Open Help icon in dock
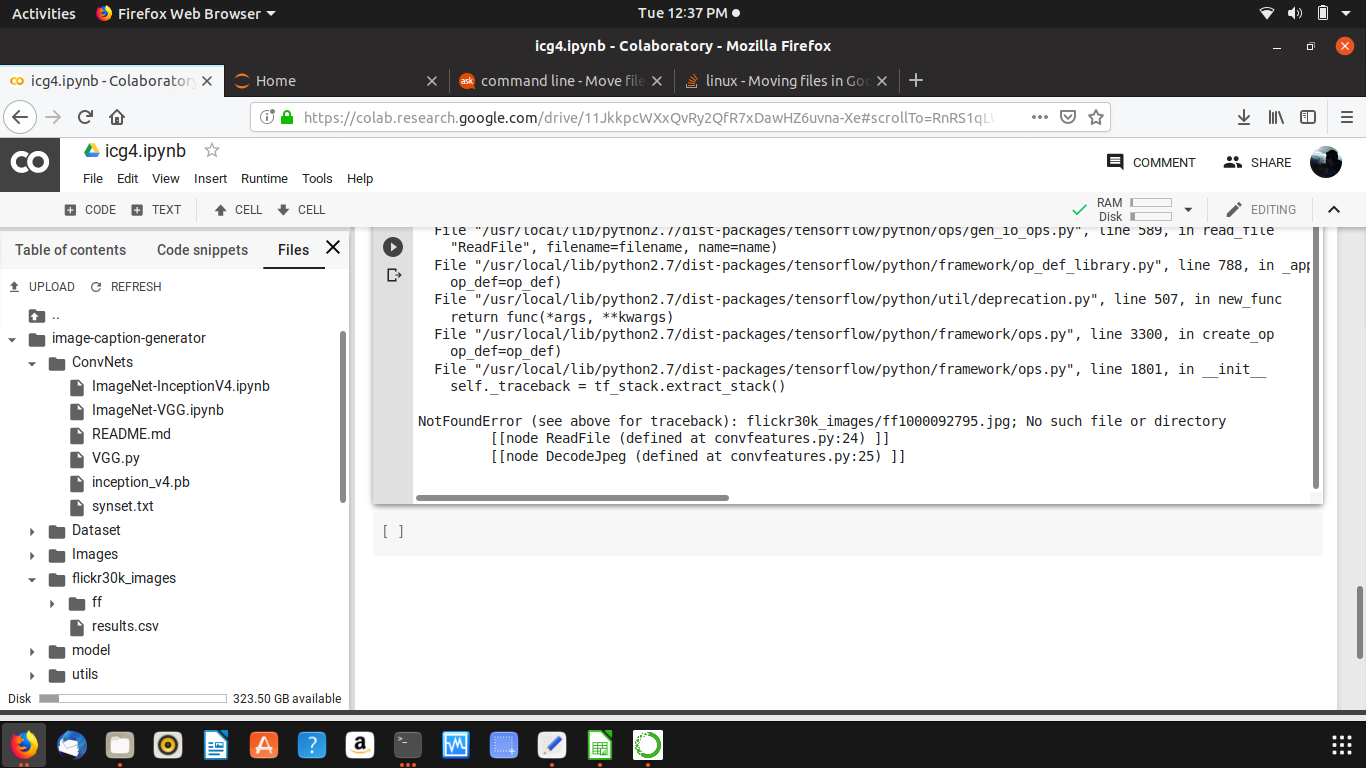Screen dimensions: 1366x768 point(312,745)
